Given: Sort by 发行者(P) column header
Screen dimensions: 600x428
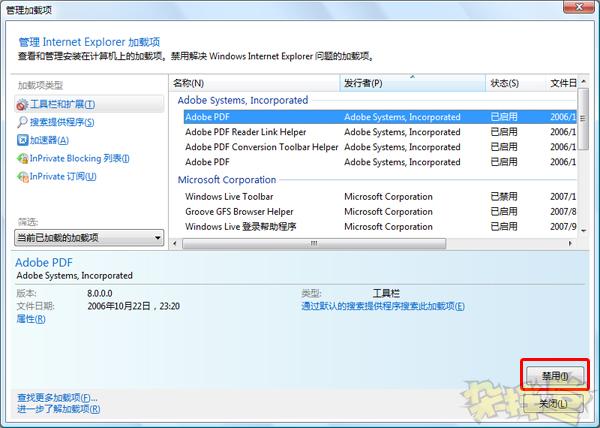Looking at the screenshot, I should click(x=412, y=83).
